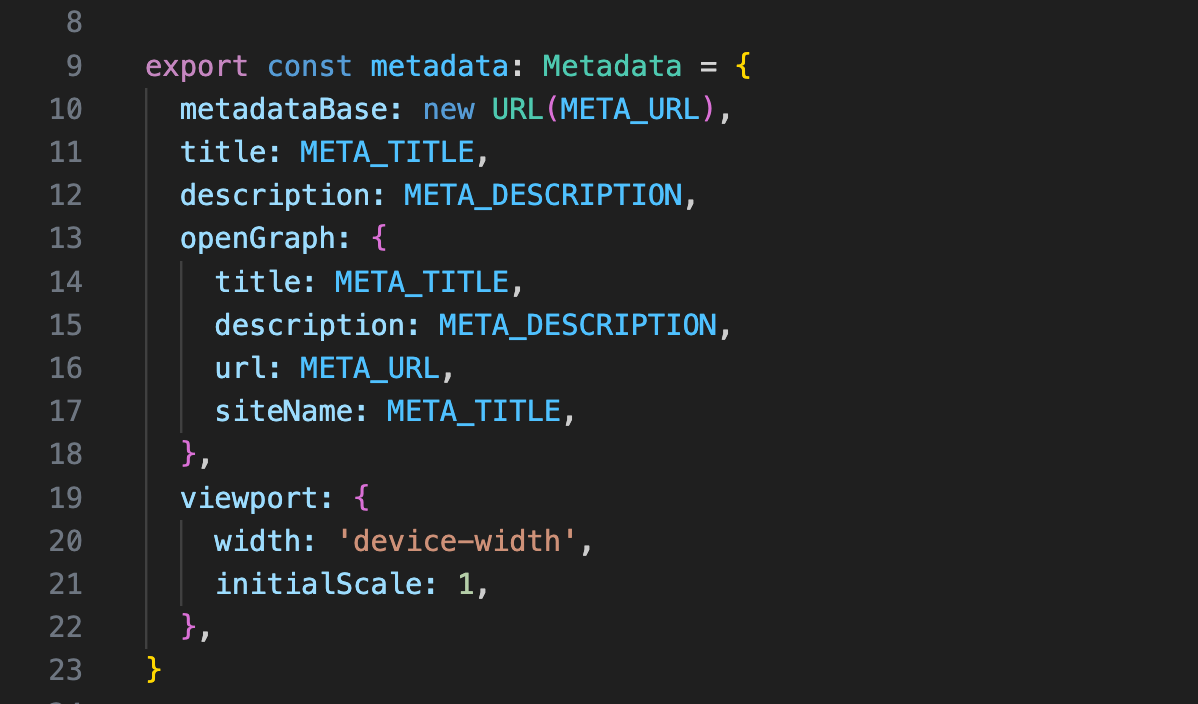Click line number 23 in the gutter
Image resolution: width=1198 pixels, height=704 pixels.
coord(66,669)
